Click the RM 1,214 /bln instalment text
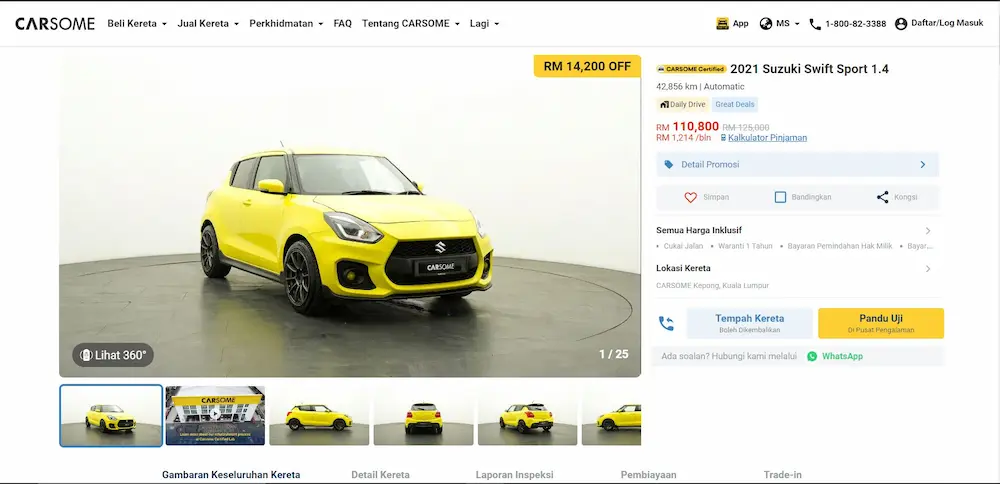Image resolution: width=1000 pixels, height=484 pixels. [684, 138]
